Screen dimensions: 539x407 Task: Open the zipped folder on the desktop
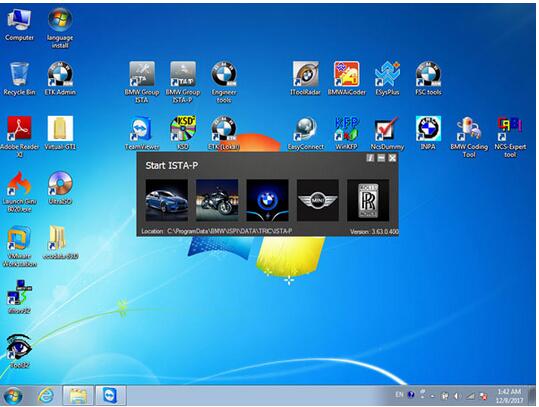coord(60,242)
